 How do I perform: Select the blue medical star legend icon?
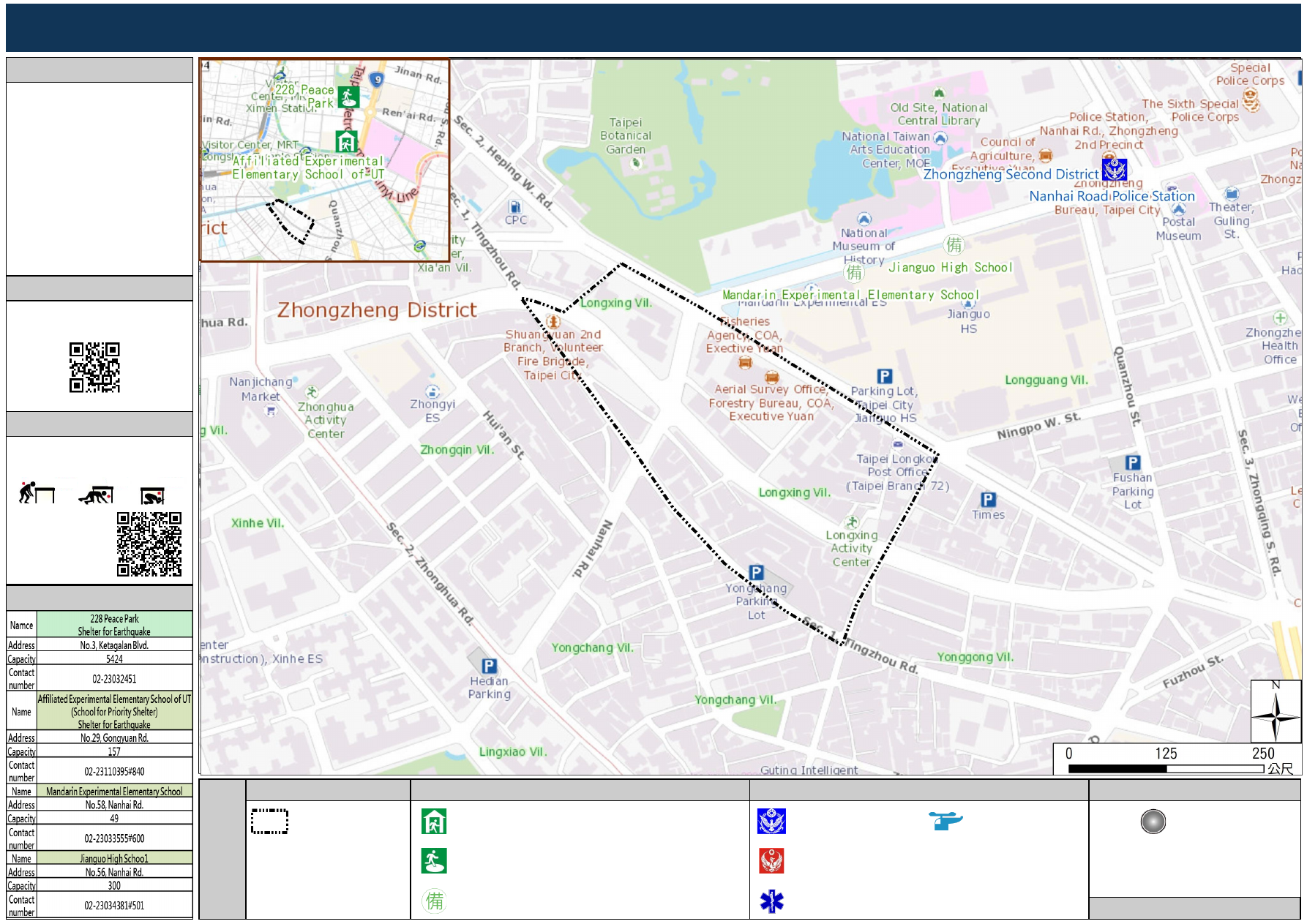[x=771, y=901]
